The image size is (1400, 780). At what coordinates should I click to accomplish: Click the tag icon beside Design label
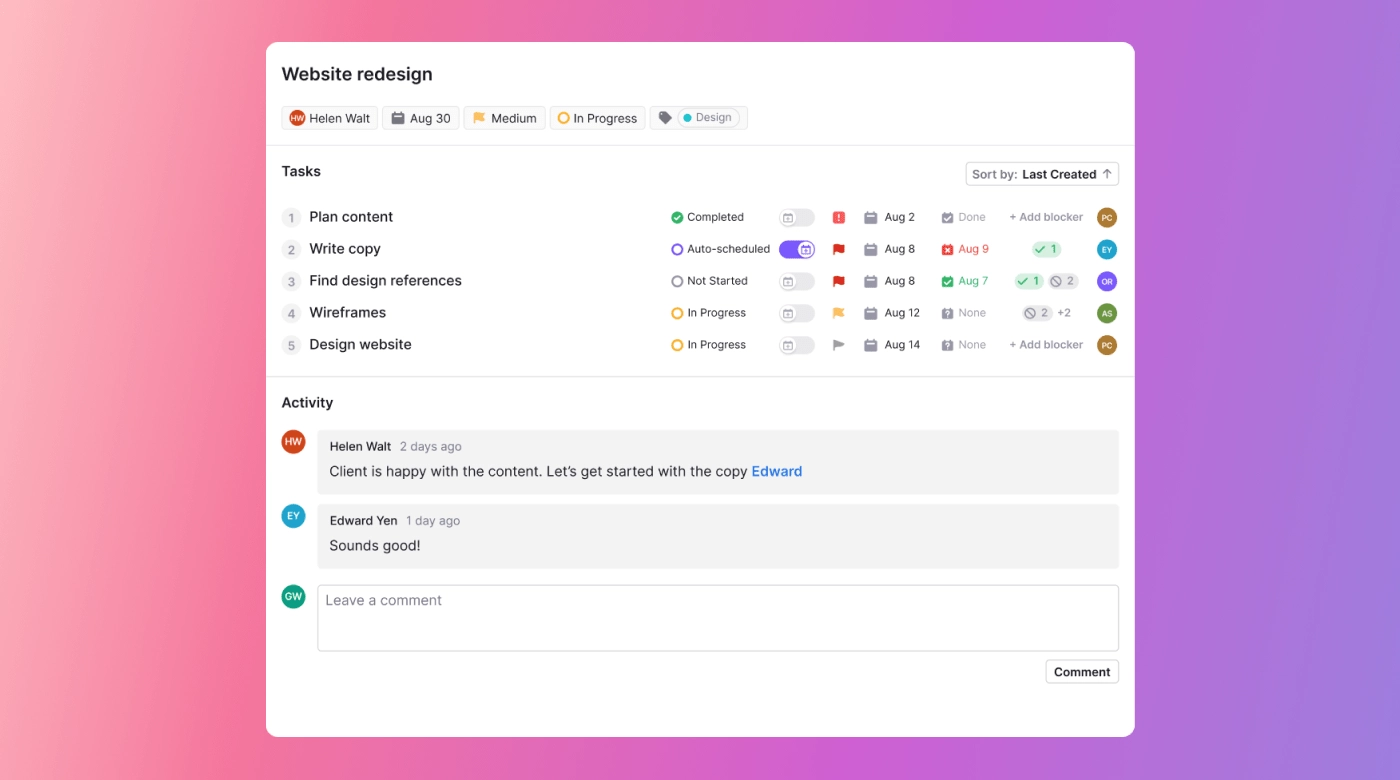[665, 118]
